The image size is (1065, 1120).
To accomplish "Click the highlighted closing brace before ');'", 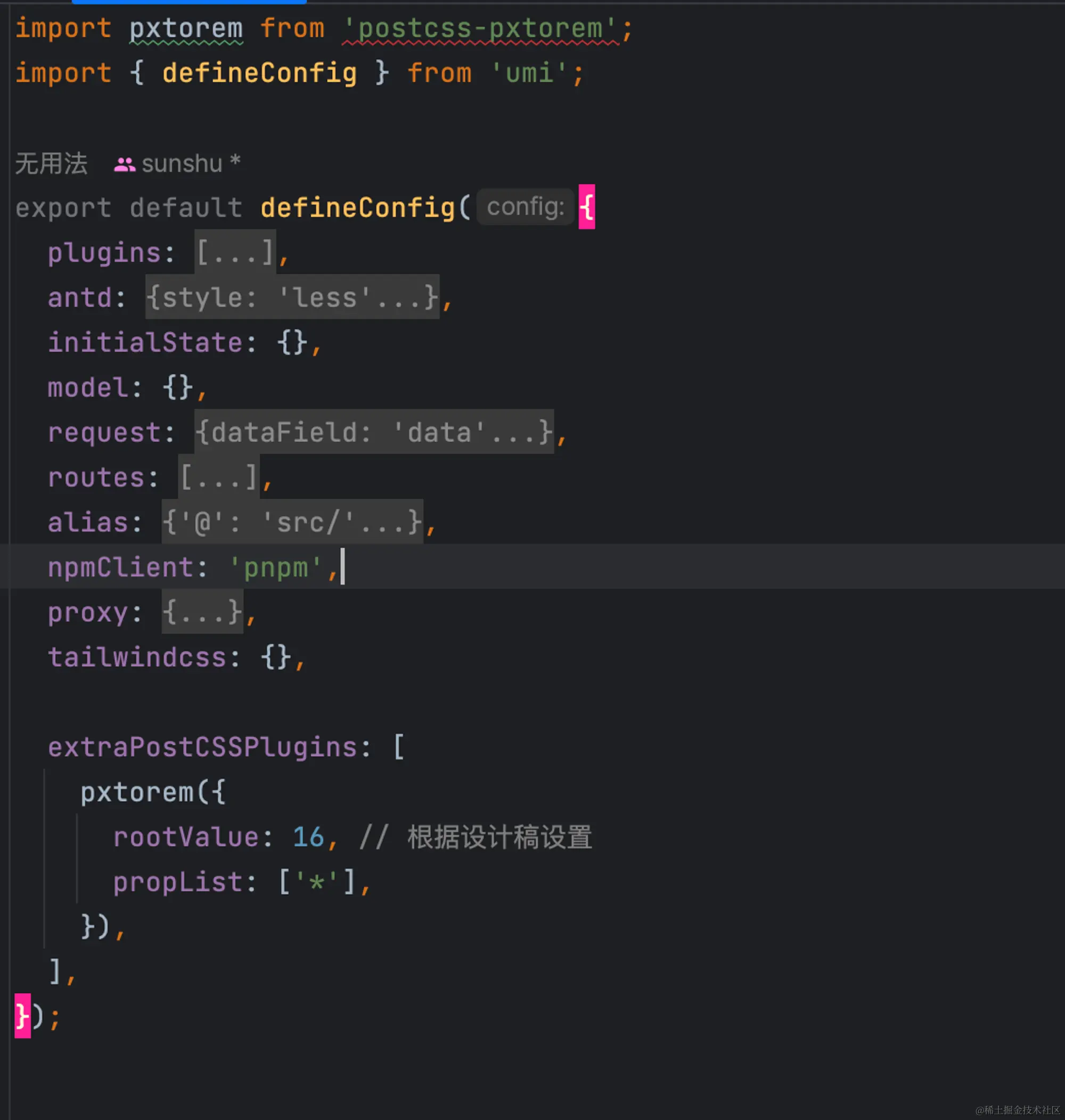I will 23,1016.
